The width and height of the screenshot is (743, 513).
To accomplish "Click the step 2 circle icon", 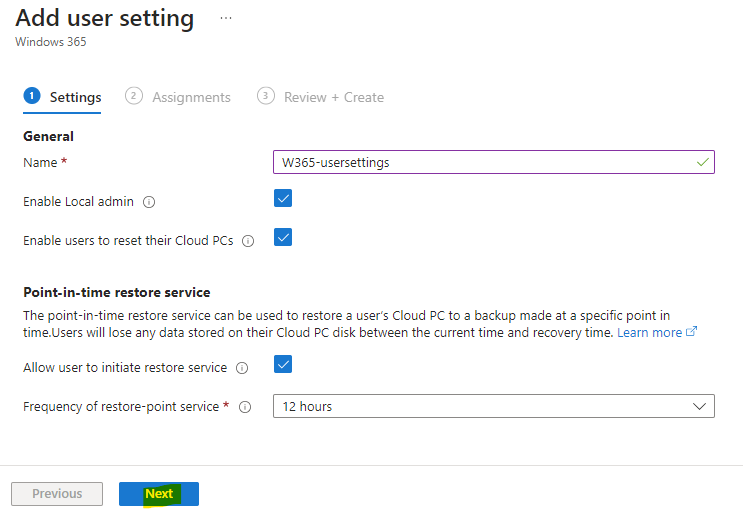I will 134,96.
